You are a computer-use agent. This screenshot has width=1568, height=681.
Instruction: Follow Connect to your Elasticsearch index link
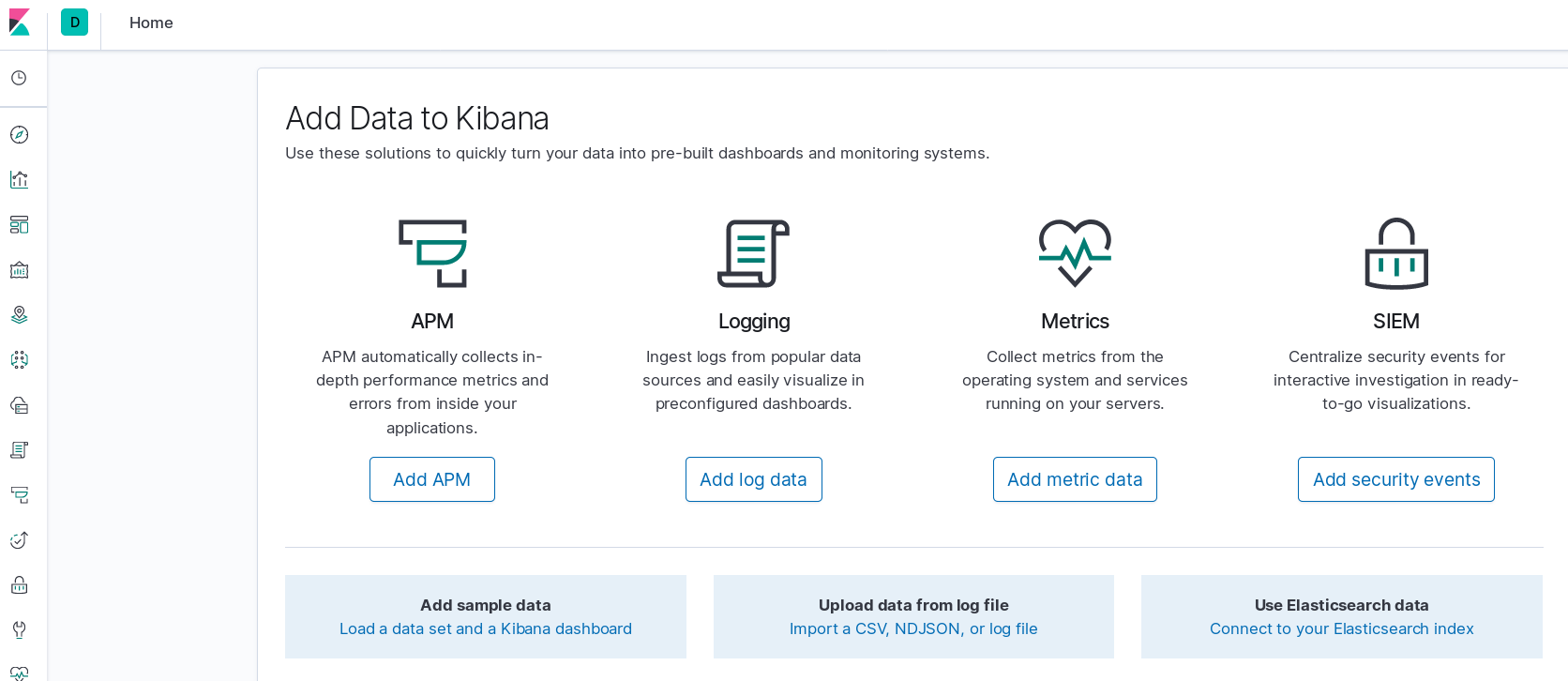[1342, 628]
